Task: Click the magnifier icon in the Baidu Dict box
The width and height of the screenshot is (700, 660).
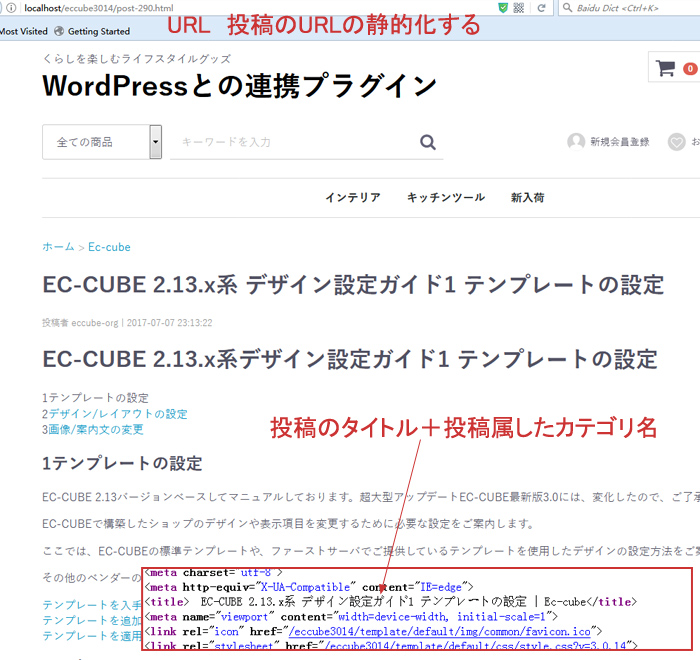Action: pyautogui.click(x=567, y=8)
